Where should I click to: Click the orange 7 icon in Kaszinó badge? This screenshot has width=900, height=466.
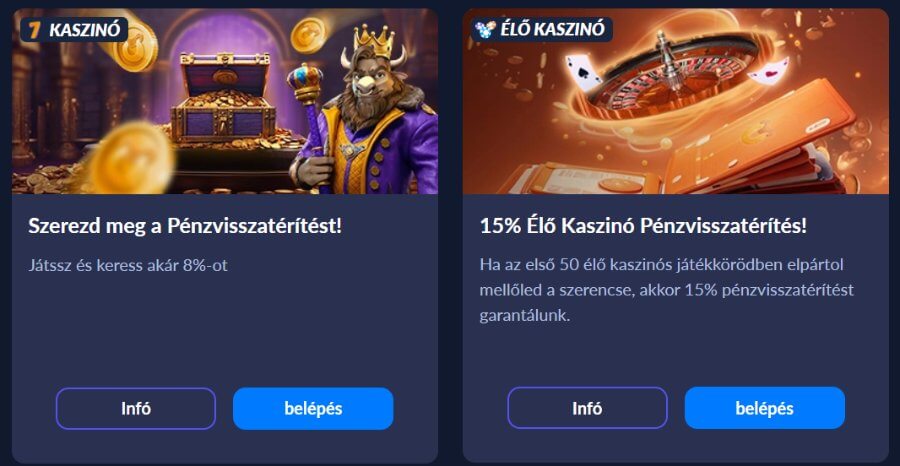click(x=34, y=30)
